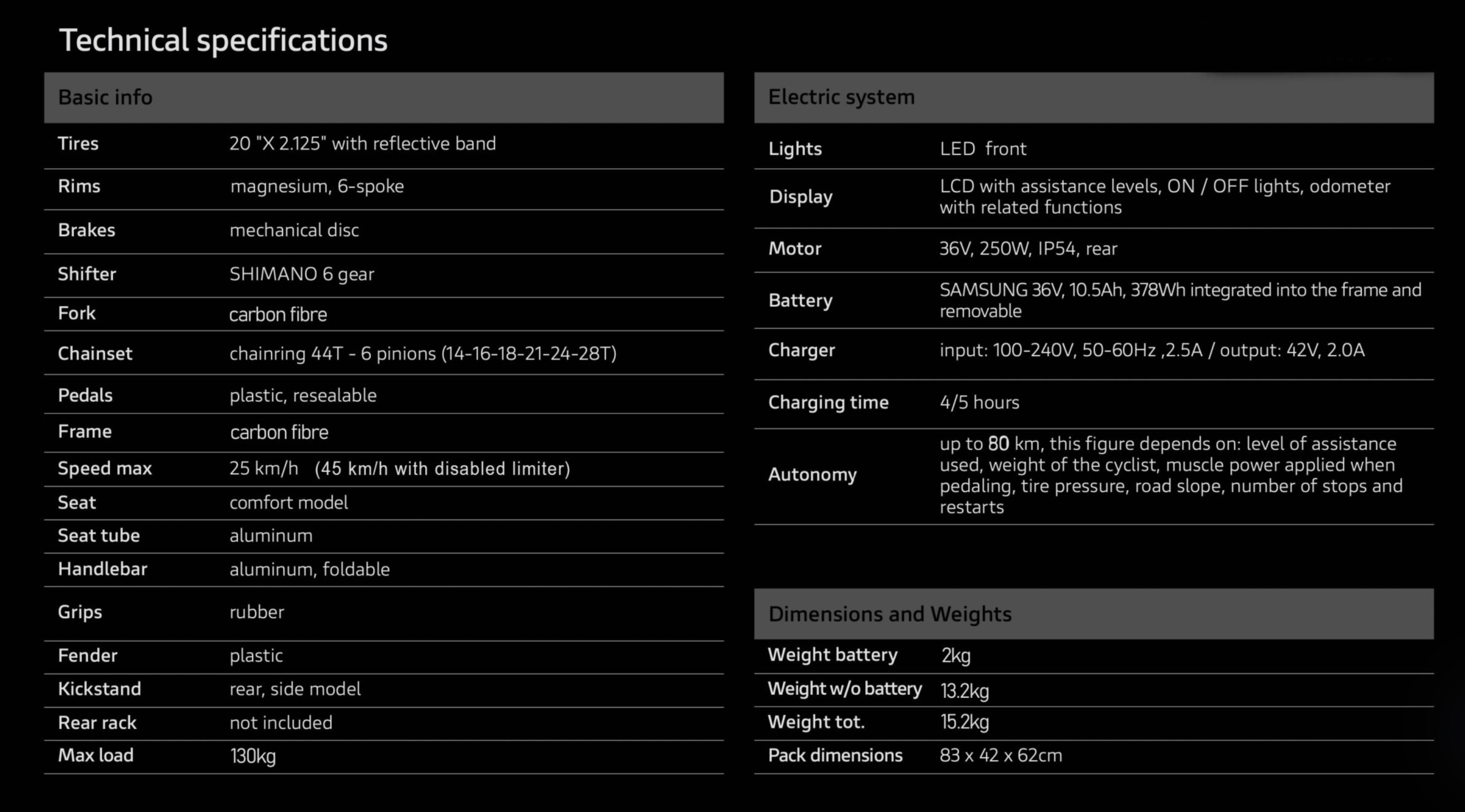Image resolution: width=1465 pixels, height=812 pixels.
Task: Click the Motor 36V, 250W value
Action: [1028, 249]
